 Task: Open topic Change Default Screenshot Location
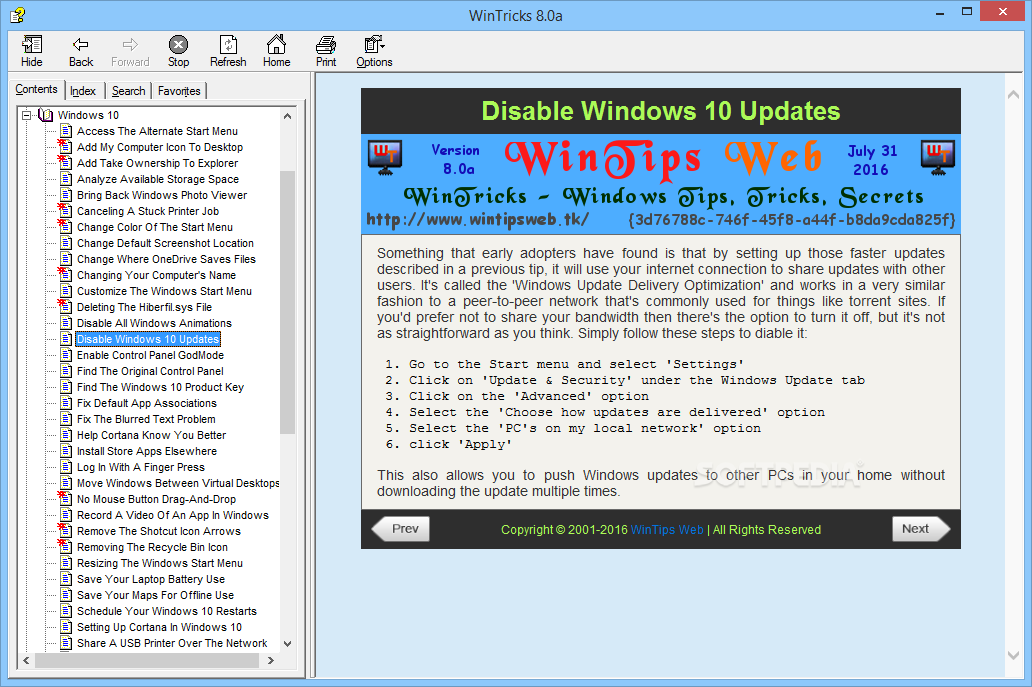165,243
